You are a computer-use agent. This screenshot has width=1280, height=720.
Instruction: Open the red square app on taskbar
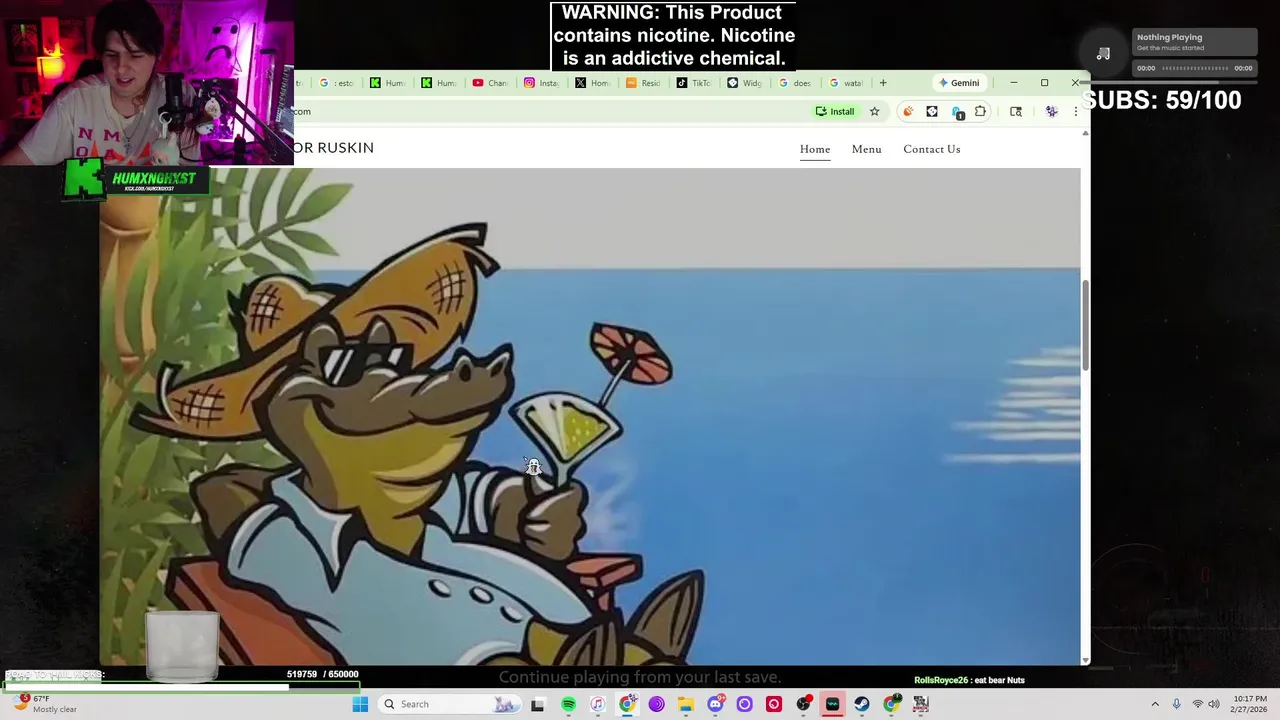[x=774, y=704]
